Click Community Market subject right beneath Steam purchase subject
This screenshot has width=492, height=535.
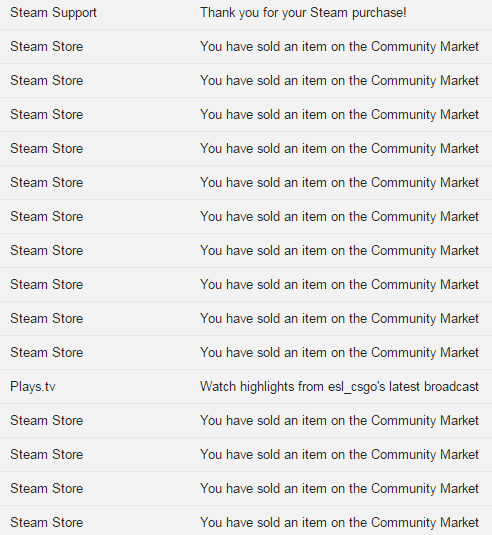339,46
